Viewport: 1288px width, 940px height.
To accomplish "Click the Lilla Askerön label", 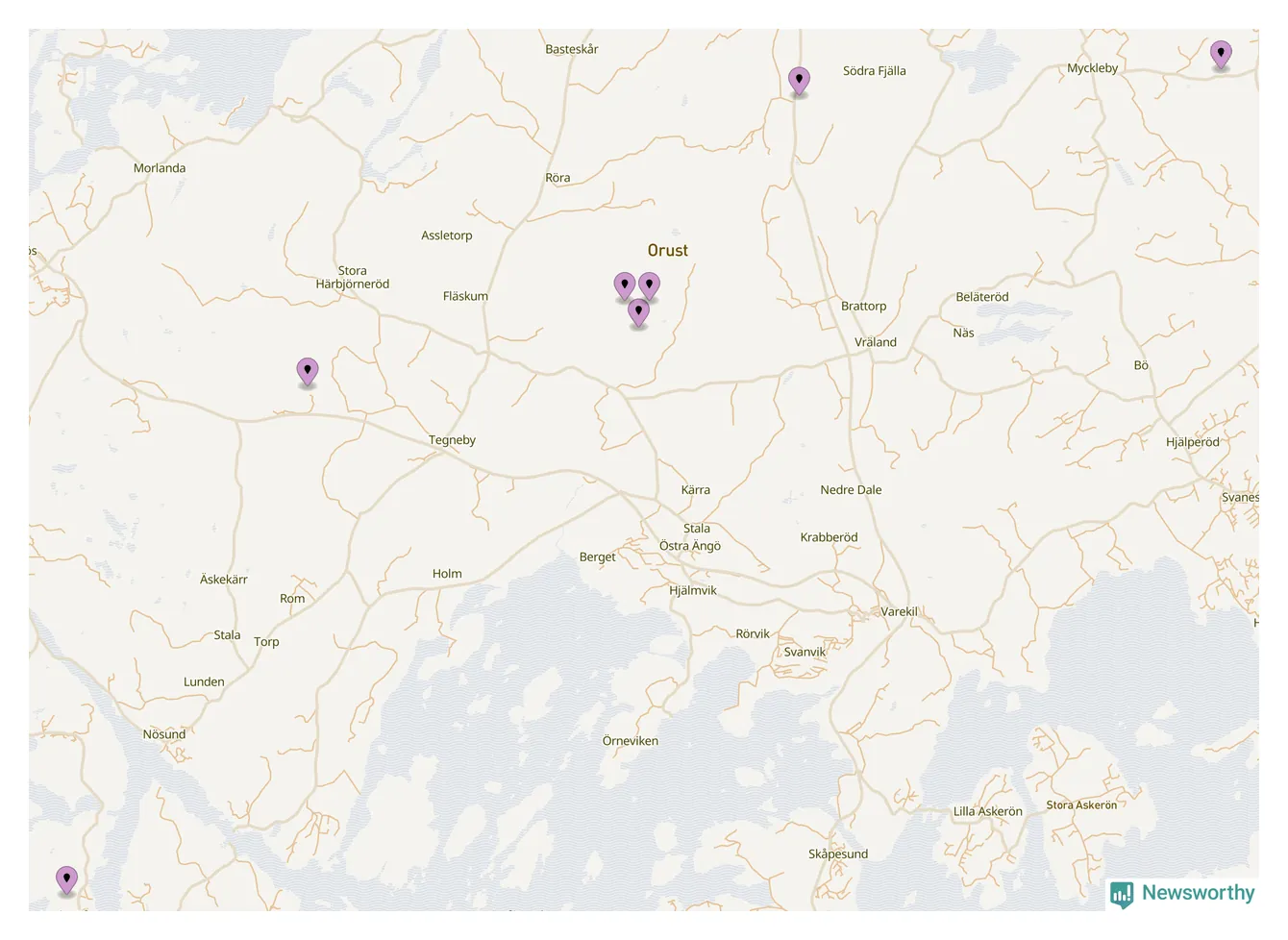I will tap(988, 812).
